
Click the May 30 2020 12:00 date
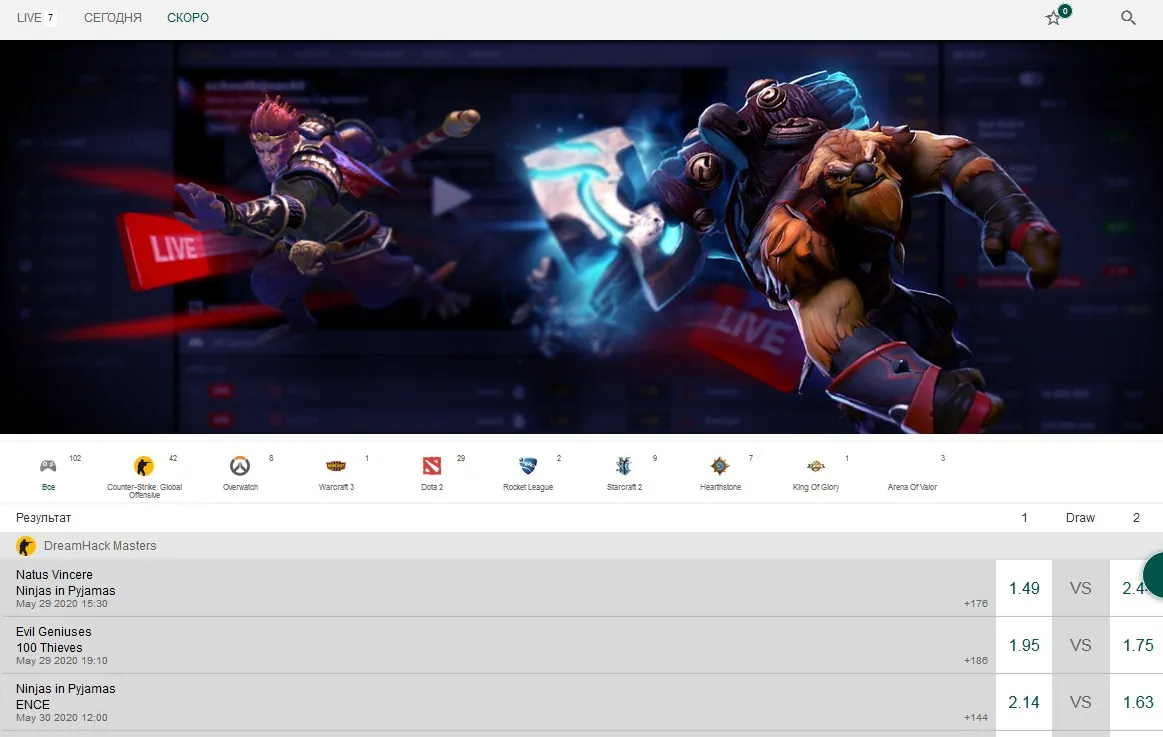tap(62, 718)
